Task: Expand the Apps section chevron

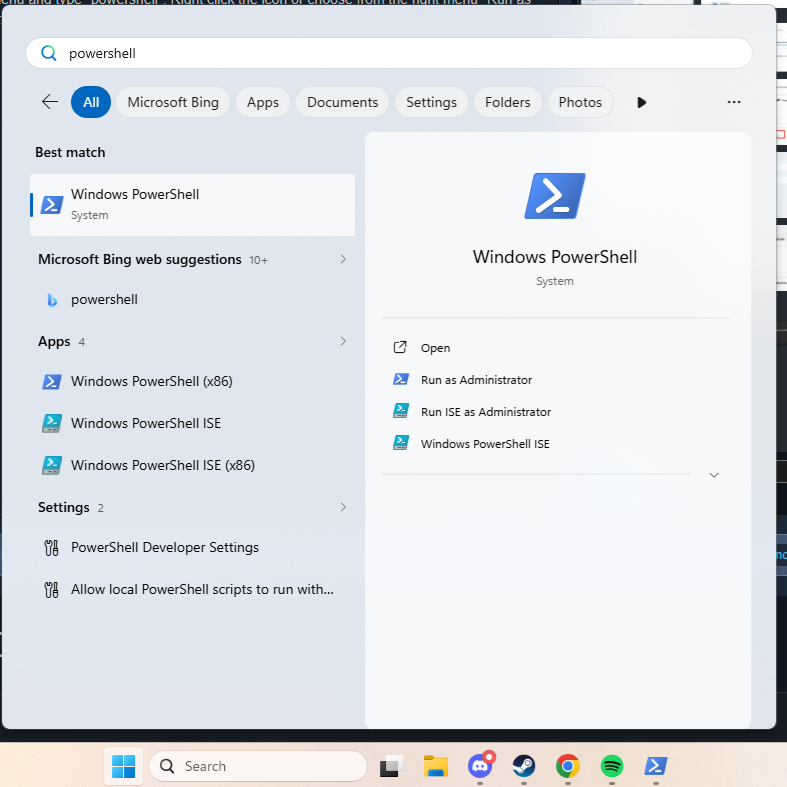Action: point(343,341)
